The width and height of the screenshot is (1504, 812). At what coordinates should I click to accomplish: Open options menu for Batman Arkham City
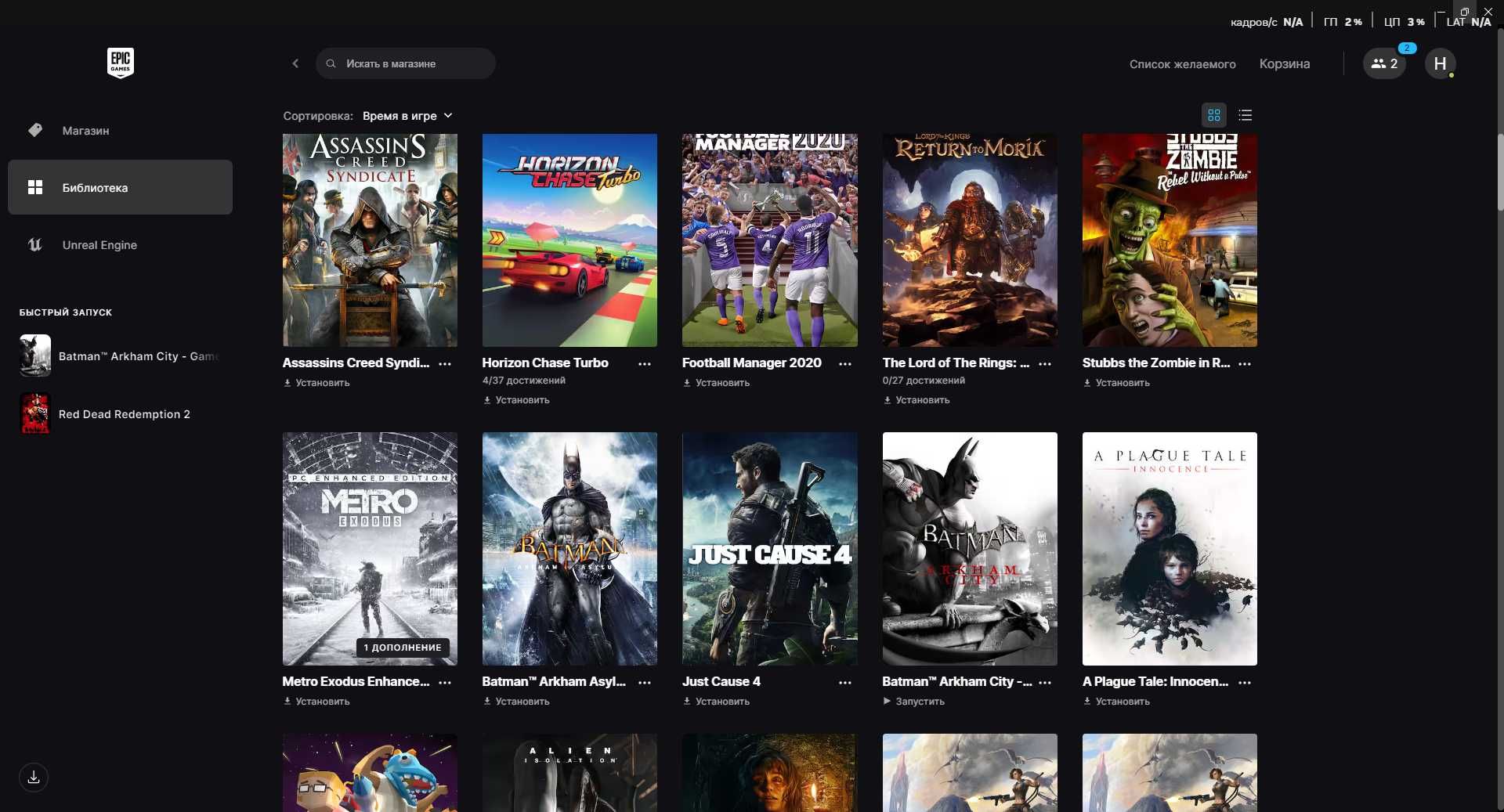pos(1045,683)
